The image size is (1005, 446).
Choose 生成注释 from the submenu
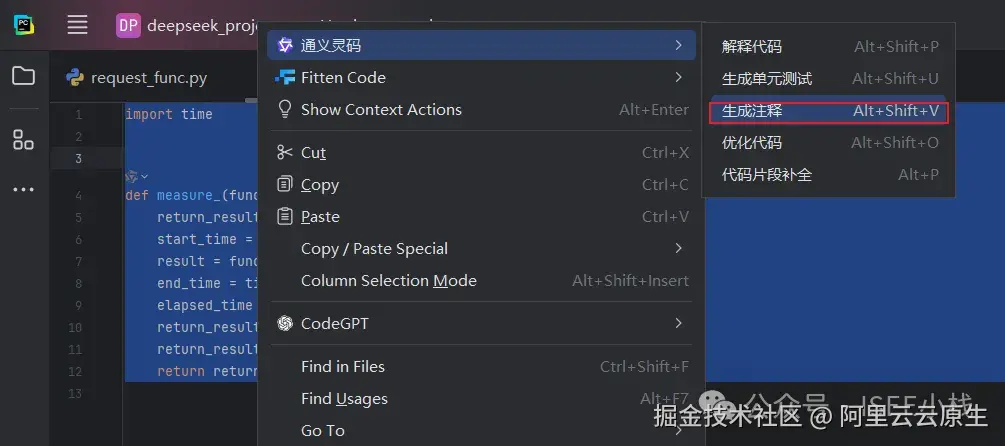752,111
